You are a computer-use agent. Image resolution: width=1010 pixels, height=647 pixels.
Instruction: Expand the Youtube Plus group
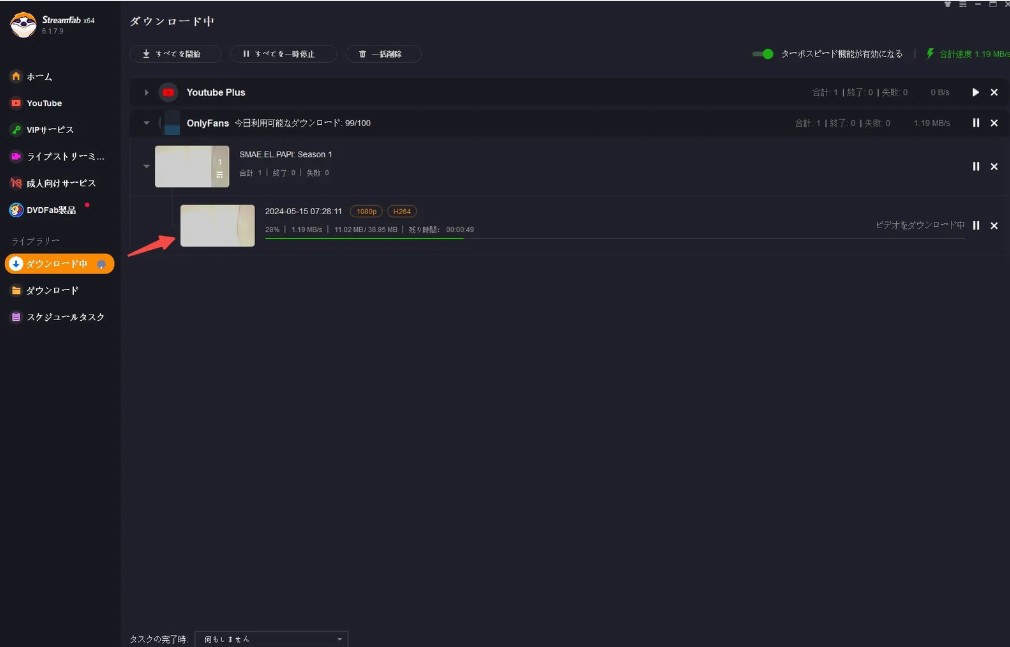[x=146, y=93]
